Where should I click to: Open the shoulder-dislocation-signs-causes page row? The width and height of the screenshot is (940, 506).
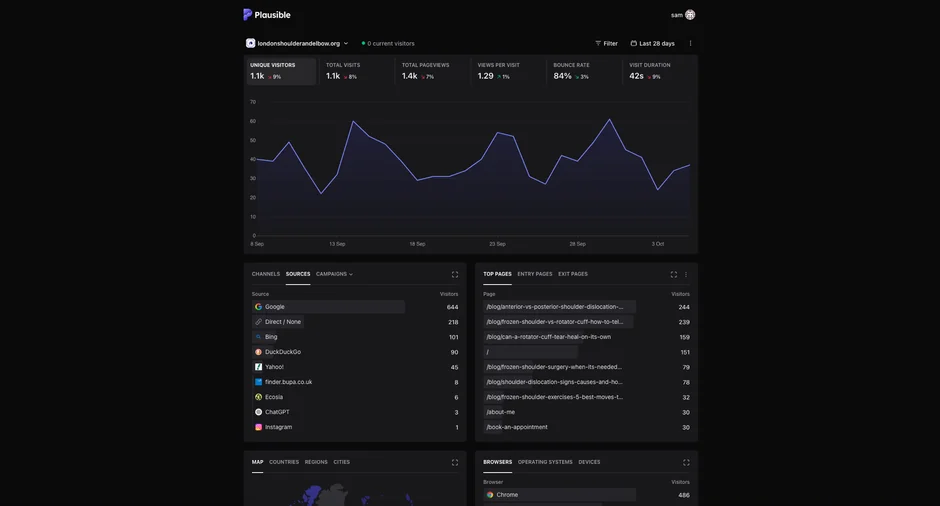pos(586,382)
